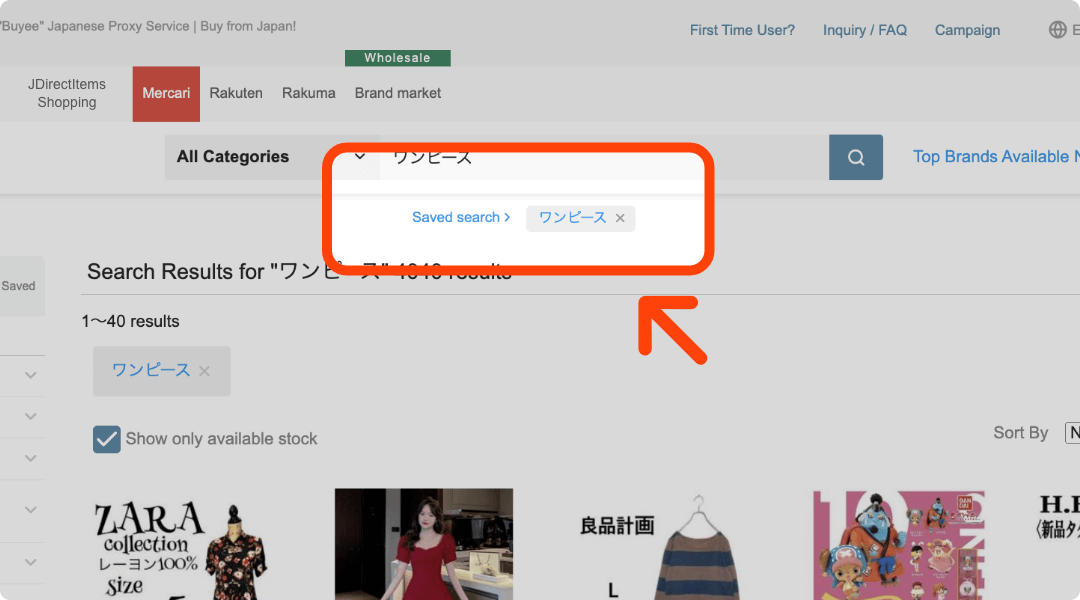Open Top Brands Available link
This screenshot has width=1080, height=600.
996,157
